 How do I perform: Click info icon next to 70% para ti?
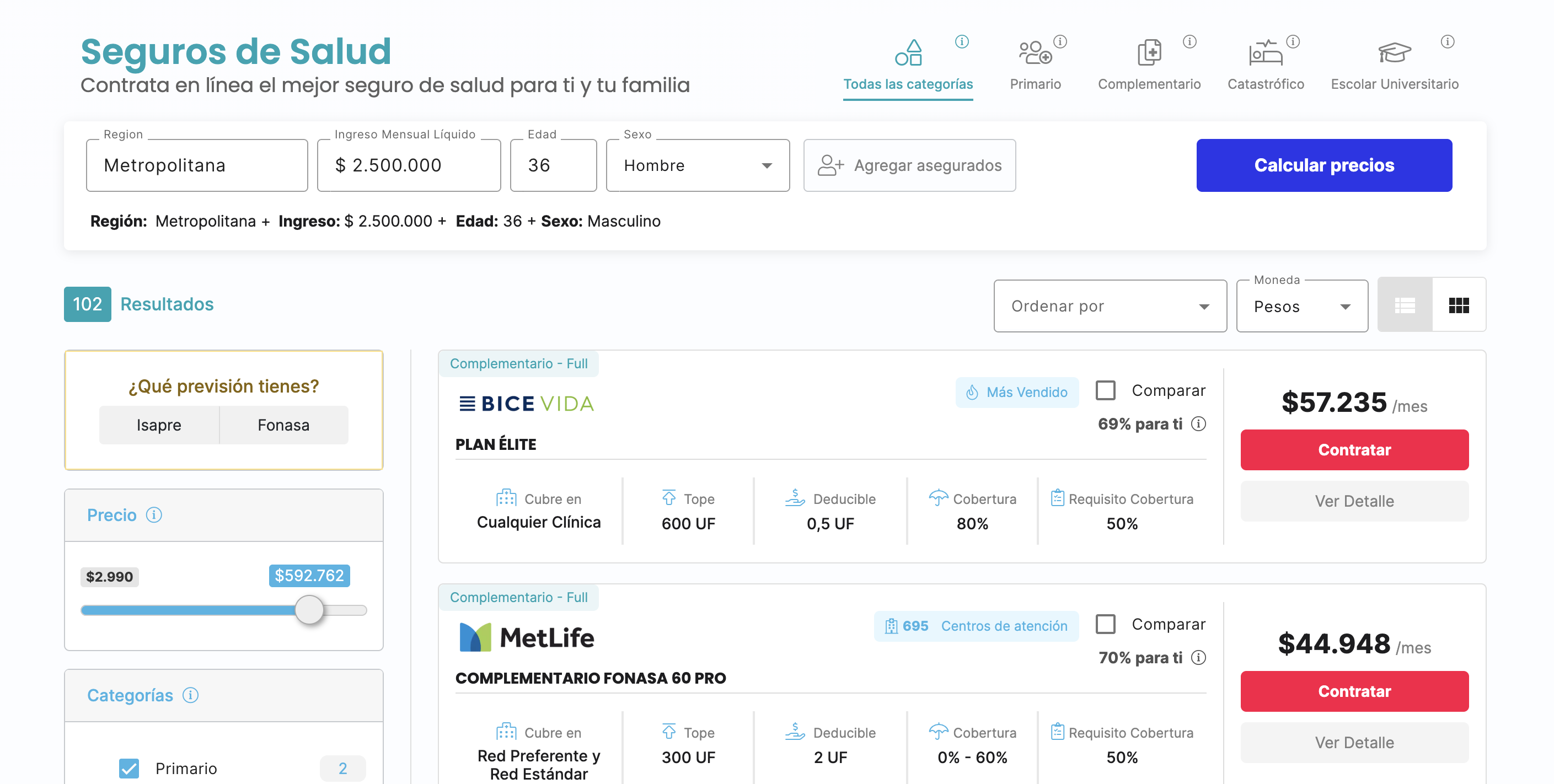coord(1199,657)
